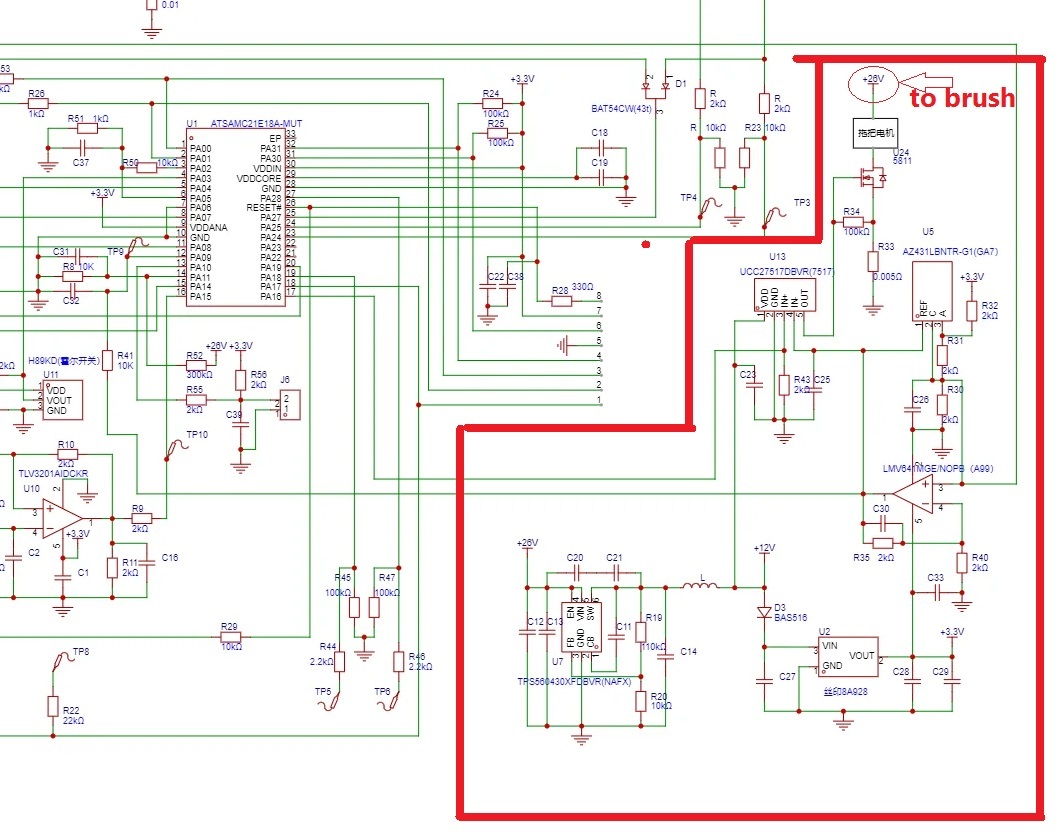Click resistor R40 2kΩ symbol
This screenshot has height=834, width=1060.
click(x=961, y=563)
